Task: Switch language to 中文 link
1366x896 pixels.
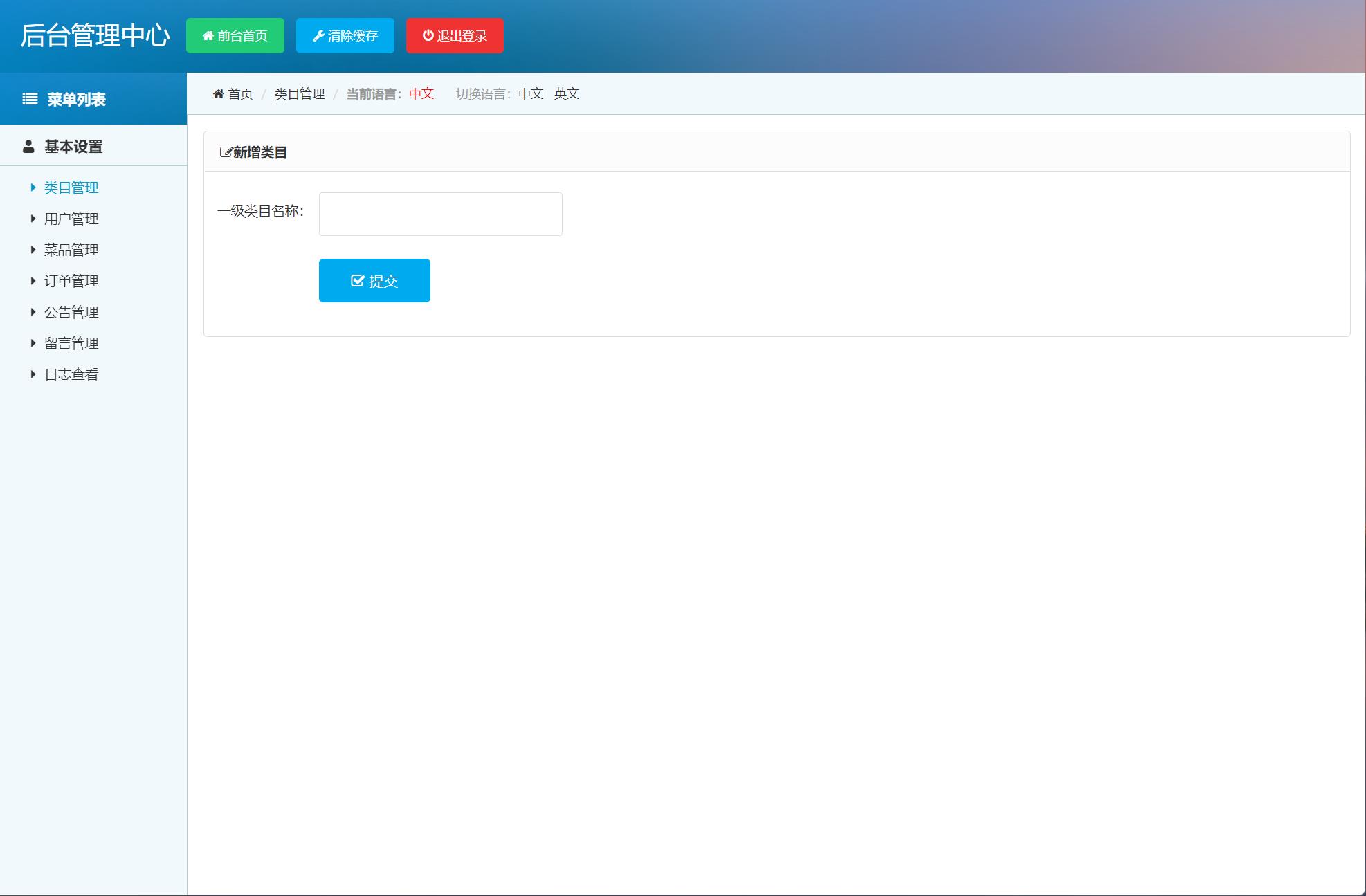Action: (531, 94)
